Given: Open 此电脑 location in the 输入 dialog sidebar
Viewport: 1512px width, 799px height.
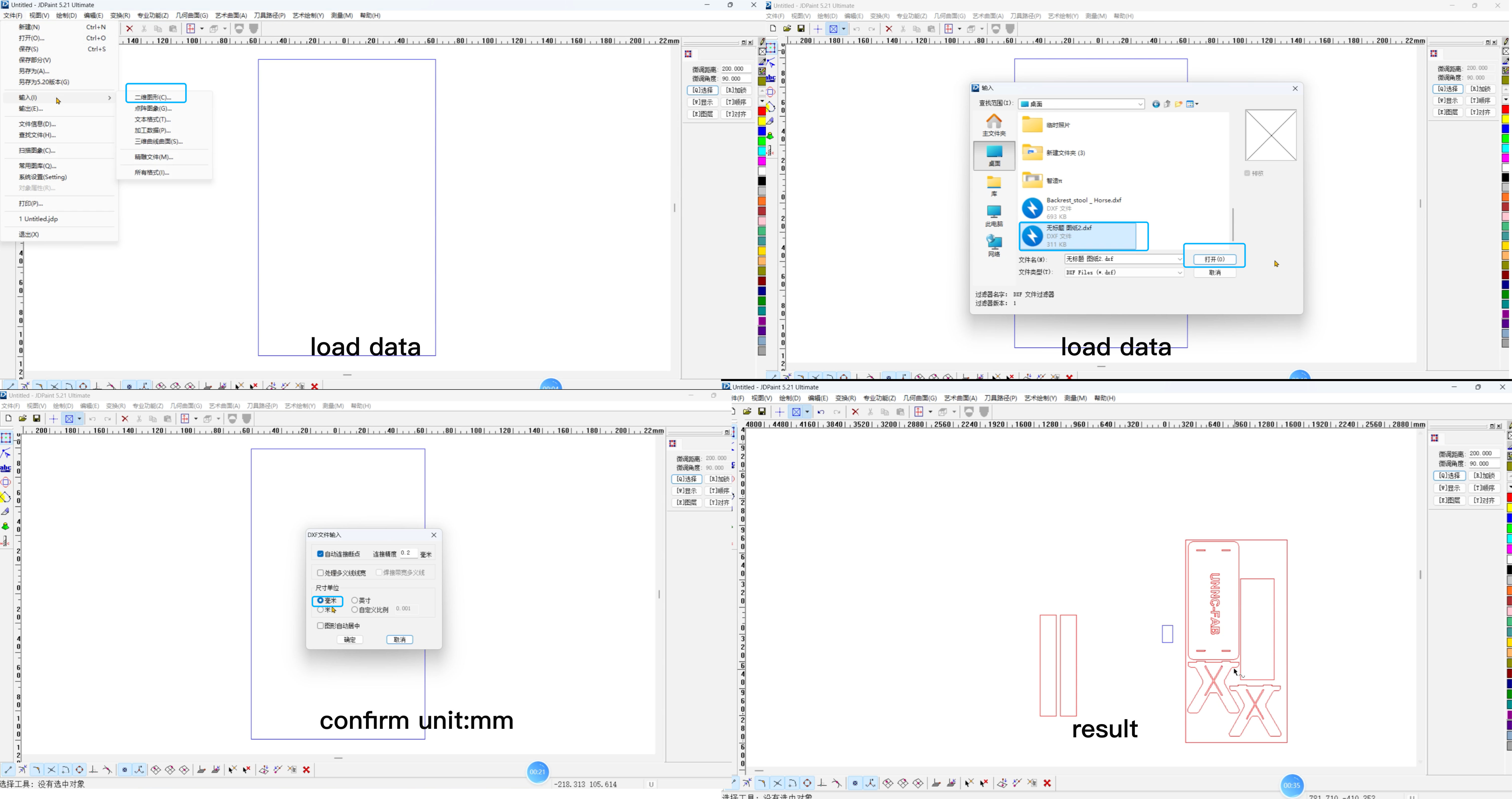Looking at the screenshot, I should coord(994,216).
